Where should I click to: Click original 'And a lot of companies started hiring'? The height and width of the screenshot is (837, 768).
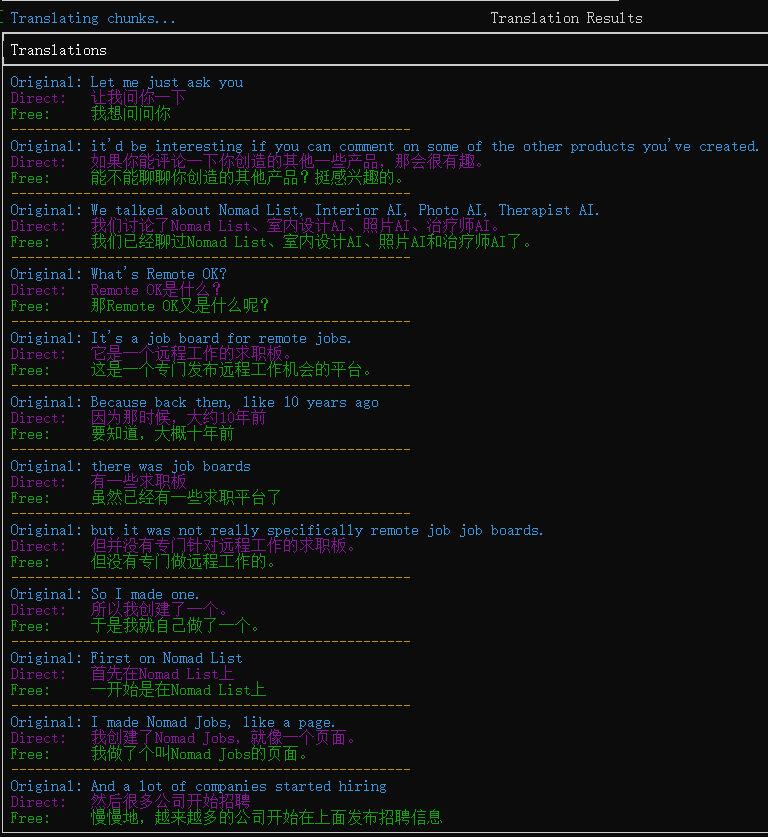(x=239, y=787)
